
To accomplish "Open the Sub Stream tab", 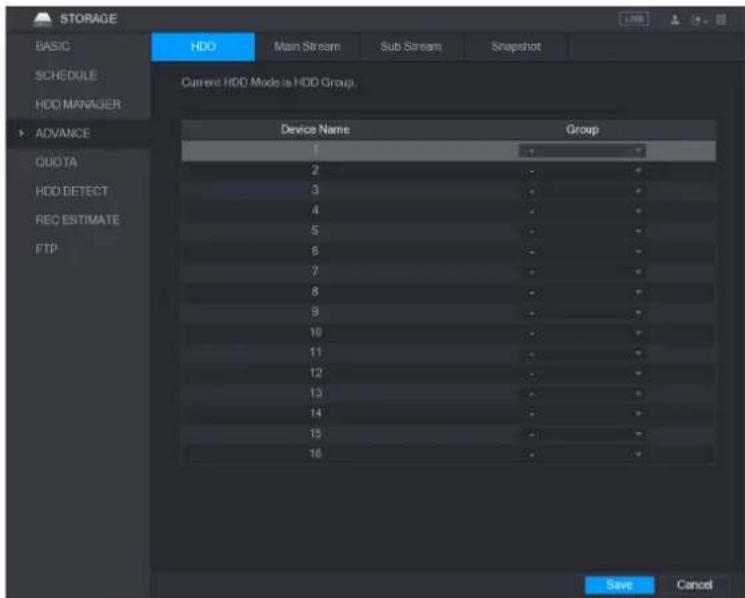I will [411, 47].
